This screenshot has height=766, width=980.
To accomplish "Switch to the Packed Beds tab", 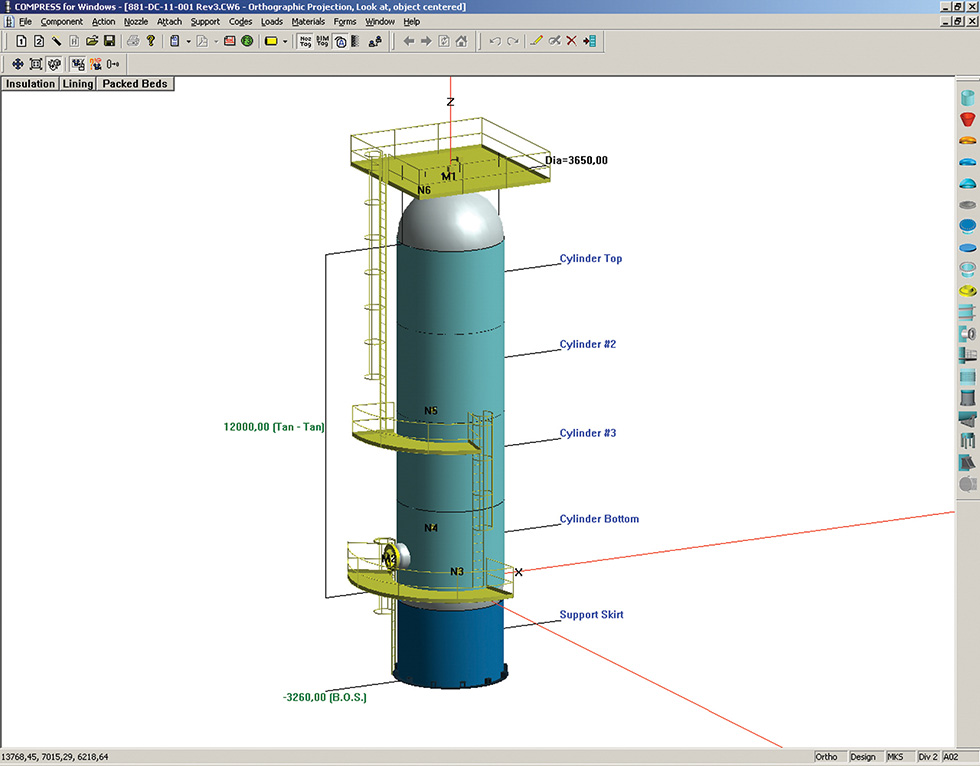I will click(135, 84).
